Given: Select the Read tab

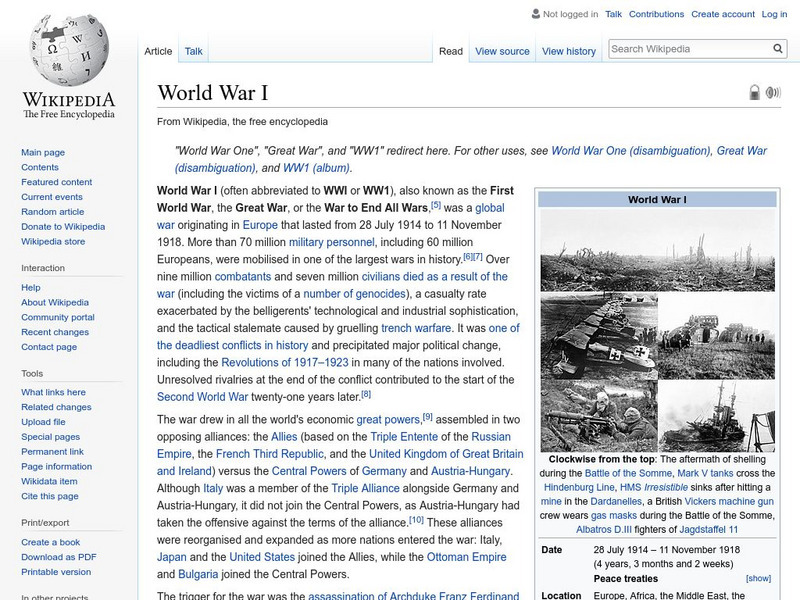Looking at the screenshot, I should (x=451, y=51).
